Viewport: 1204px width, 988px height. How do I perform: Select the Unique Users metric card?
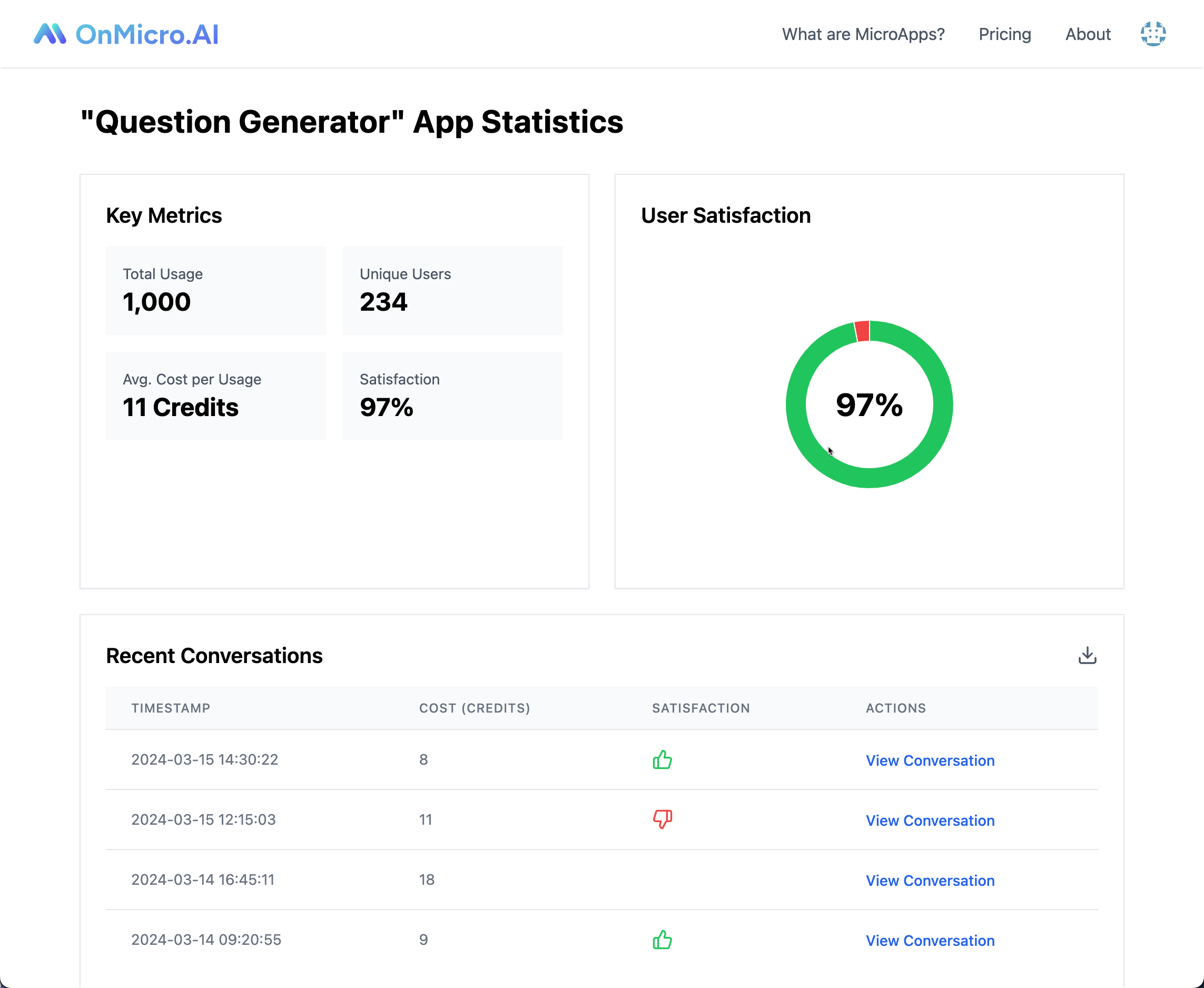pos(452,290)
